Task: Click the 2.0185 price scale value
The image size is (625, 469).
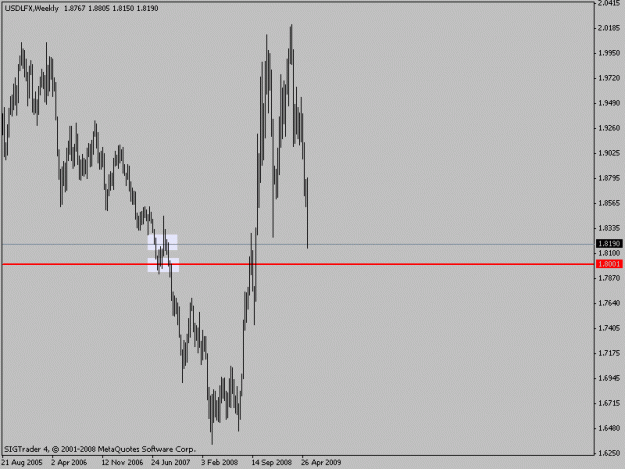Action: click(x=609, y=28)
